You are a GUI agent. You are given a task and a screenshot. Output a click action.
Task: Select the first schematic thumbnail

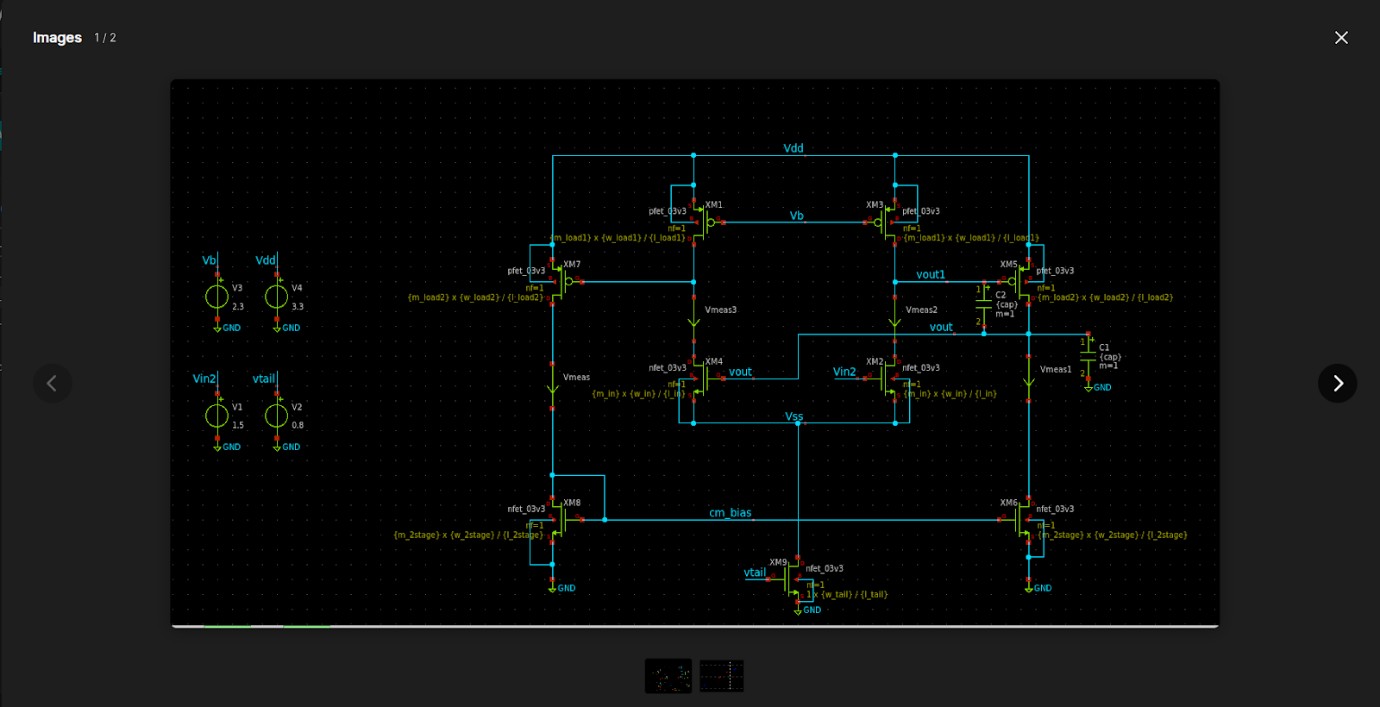pyautogui.click(x=668, y=676)
